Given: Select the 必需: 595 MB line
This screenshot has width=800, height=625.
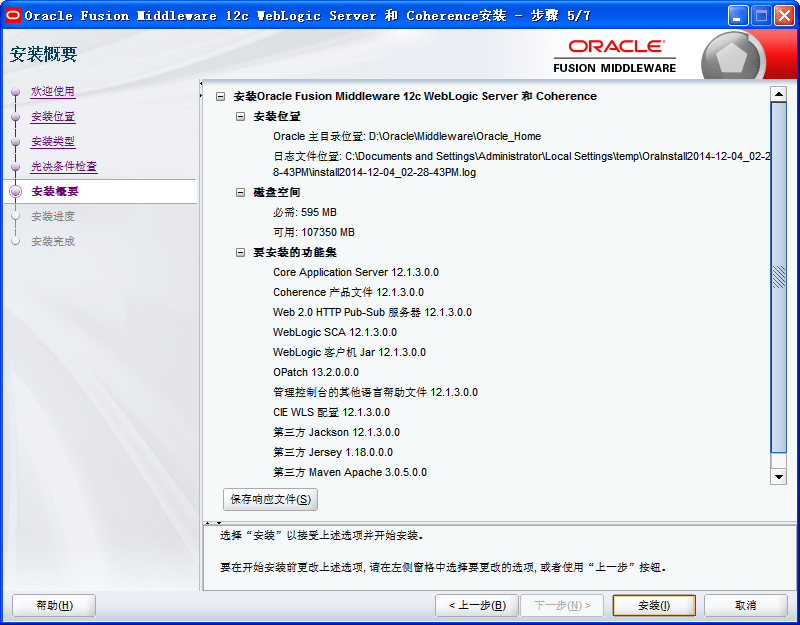Looking at the screenshot, I should tap(305, 212).
